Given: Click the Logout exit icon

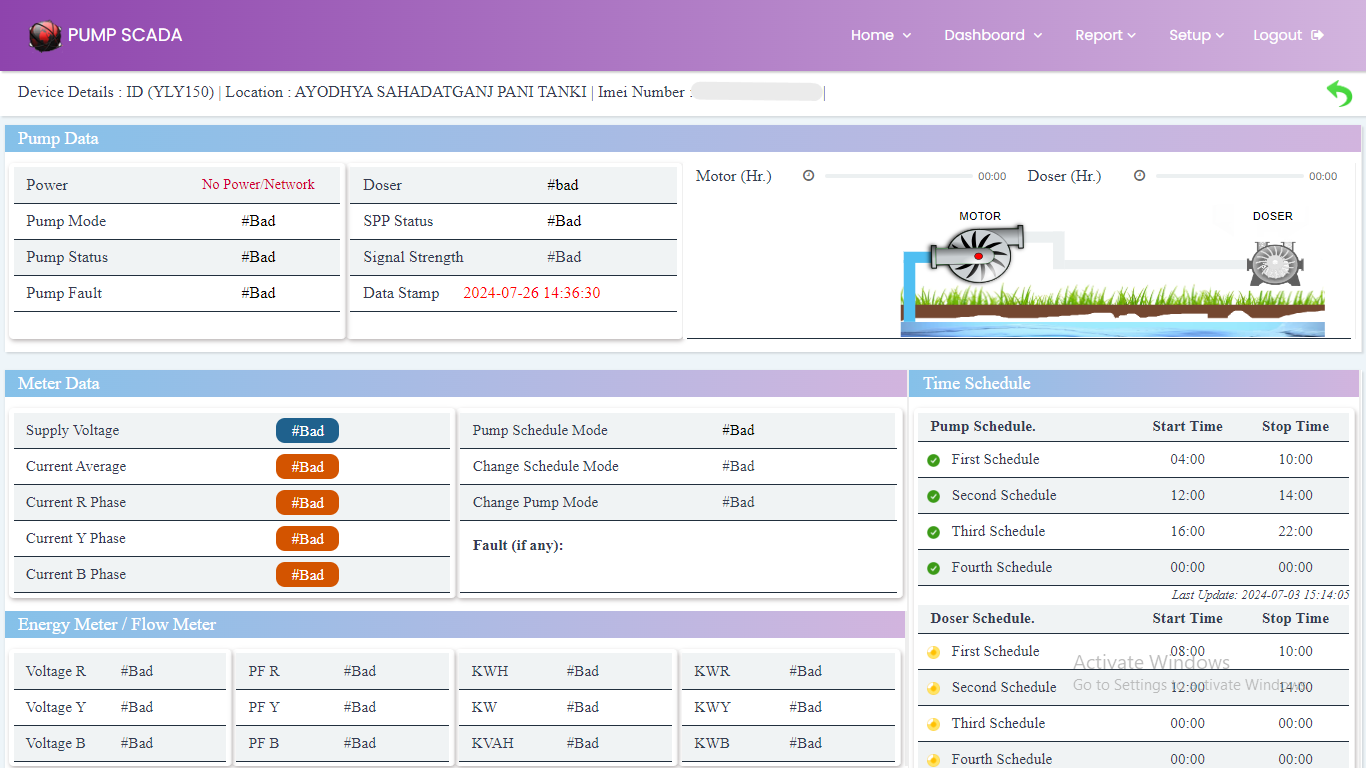Looking at the screenshot, I should [x=1317, y=35].
